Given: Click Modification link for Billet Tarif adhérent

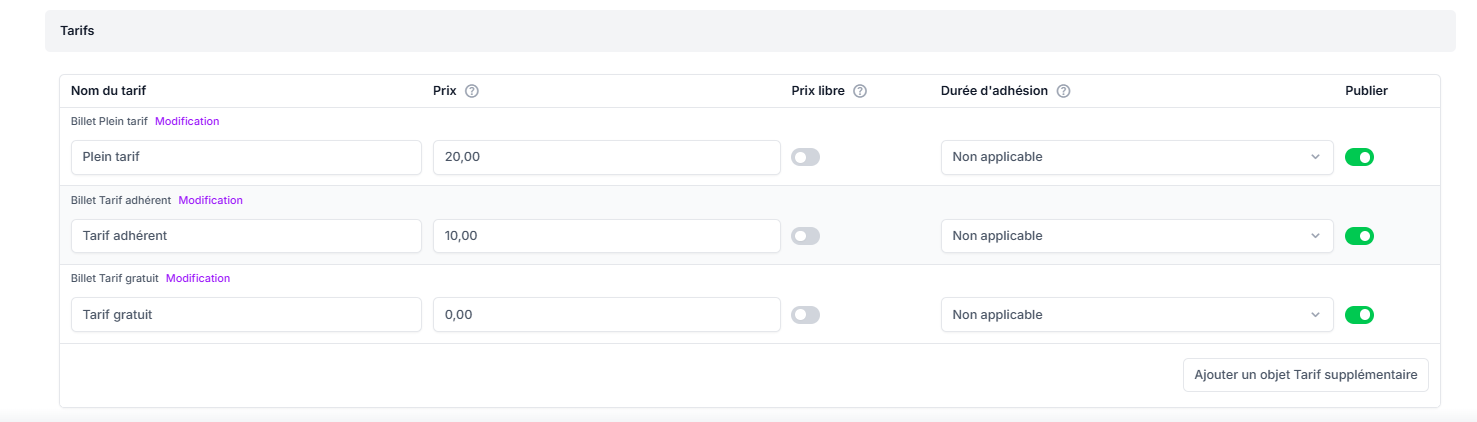Looking at the screenshot, I should pos(210,200).
